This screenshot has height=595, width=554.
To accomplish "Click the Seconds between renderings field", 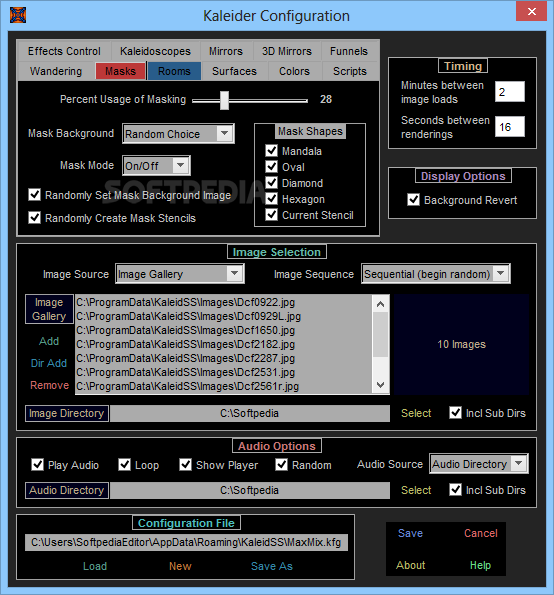I will [x=510, y=127].
